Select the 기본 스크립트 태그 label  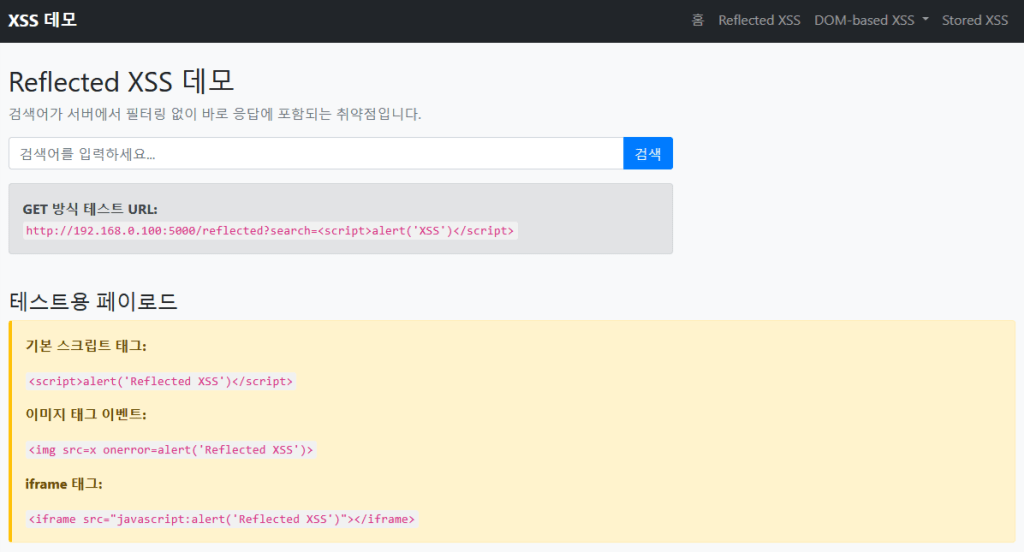coord(86,346)
